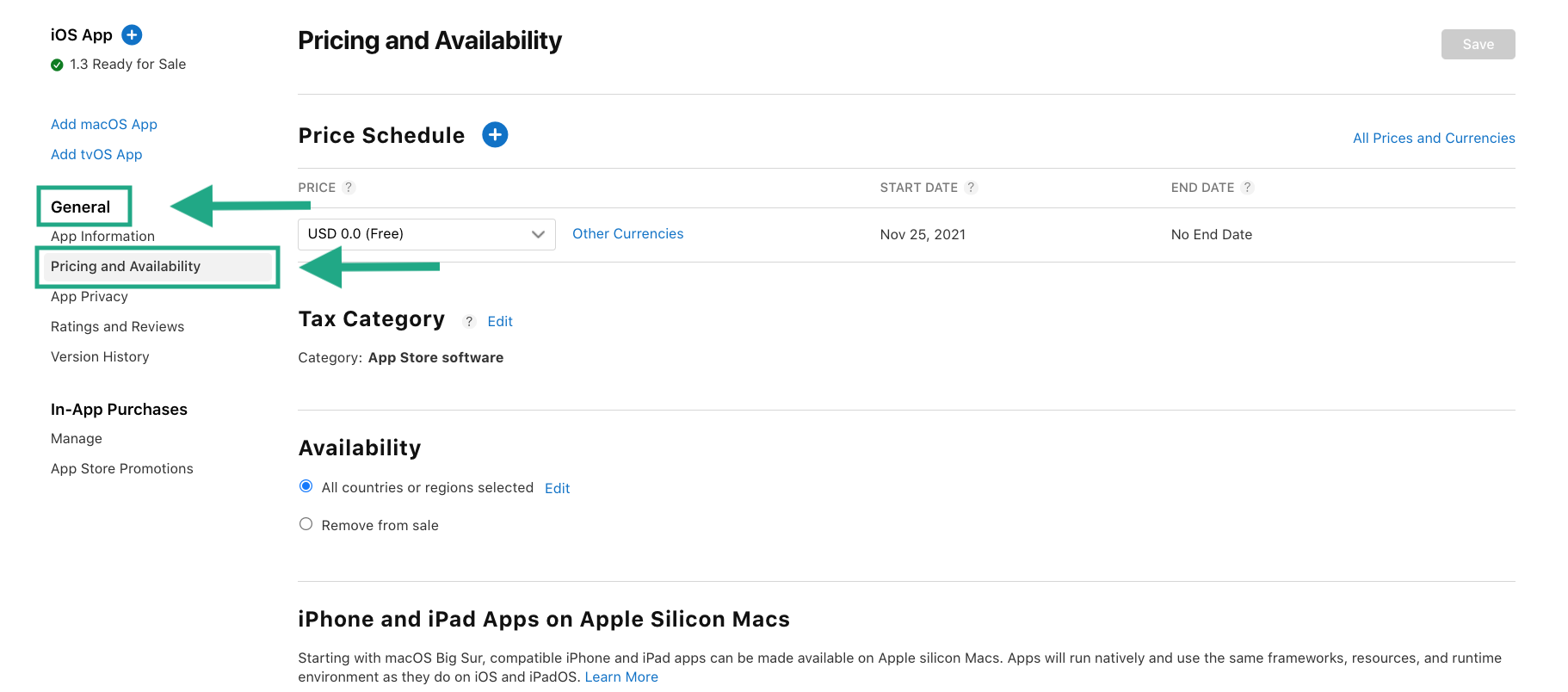The image size is (1568, 692).
Task: Open the END DATE help question mark
Action: point(1247,188)
